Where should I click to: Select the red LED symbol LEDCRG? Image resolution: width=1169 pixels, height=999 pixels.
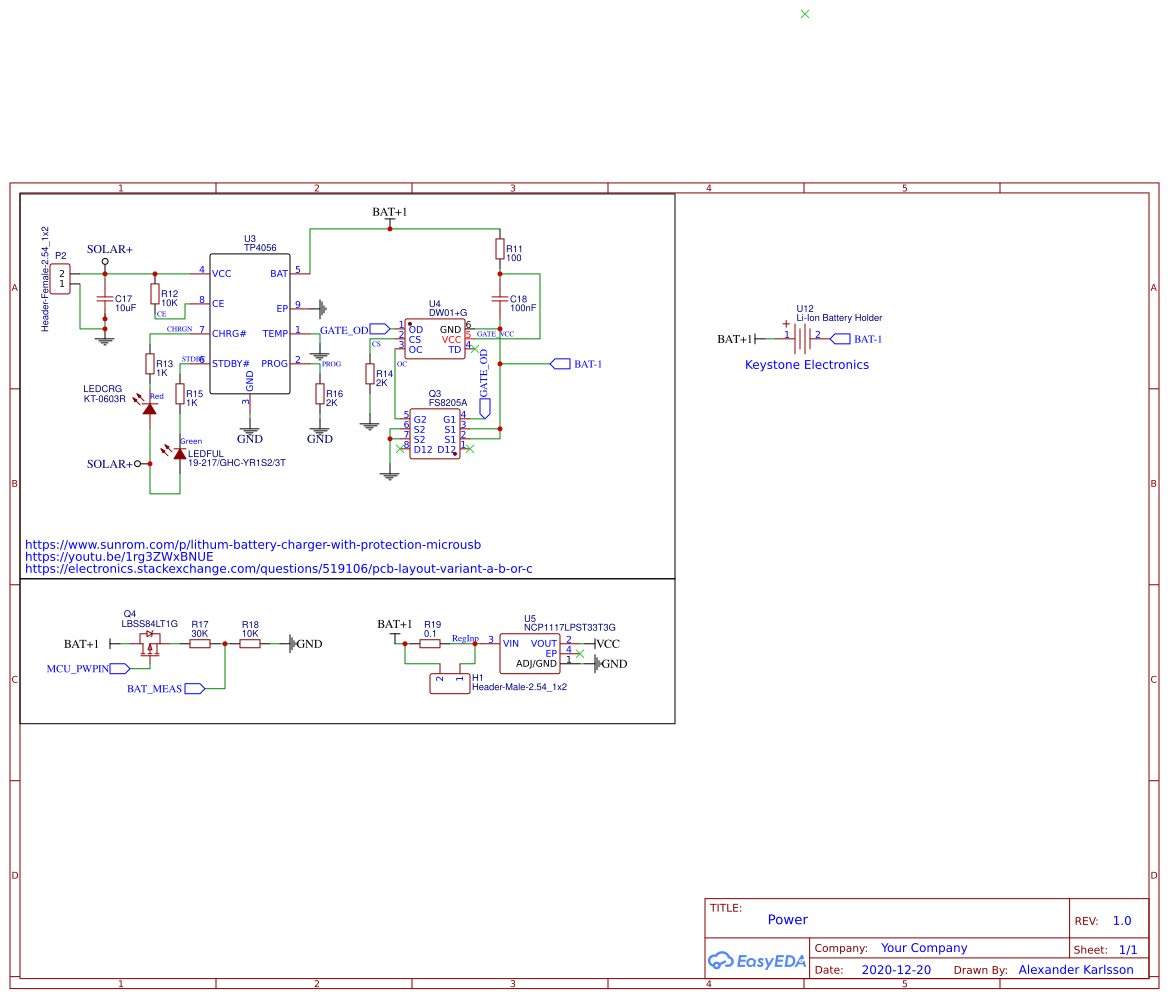point(150,407)
